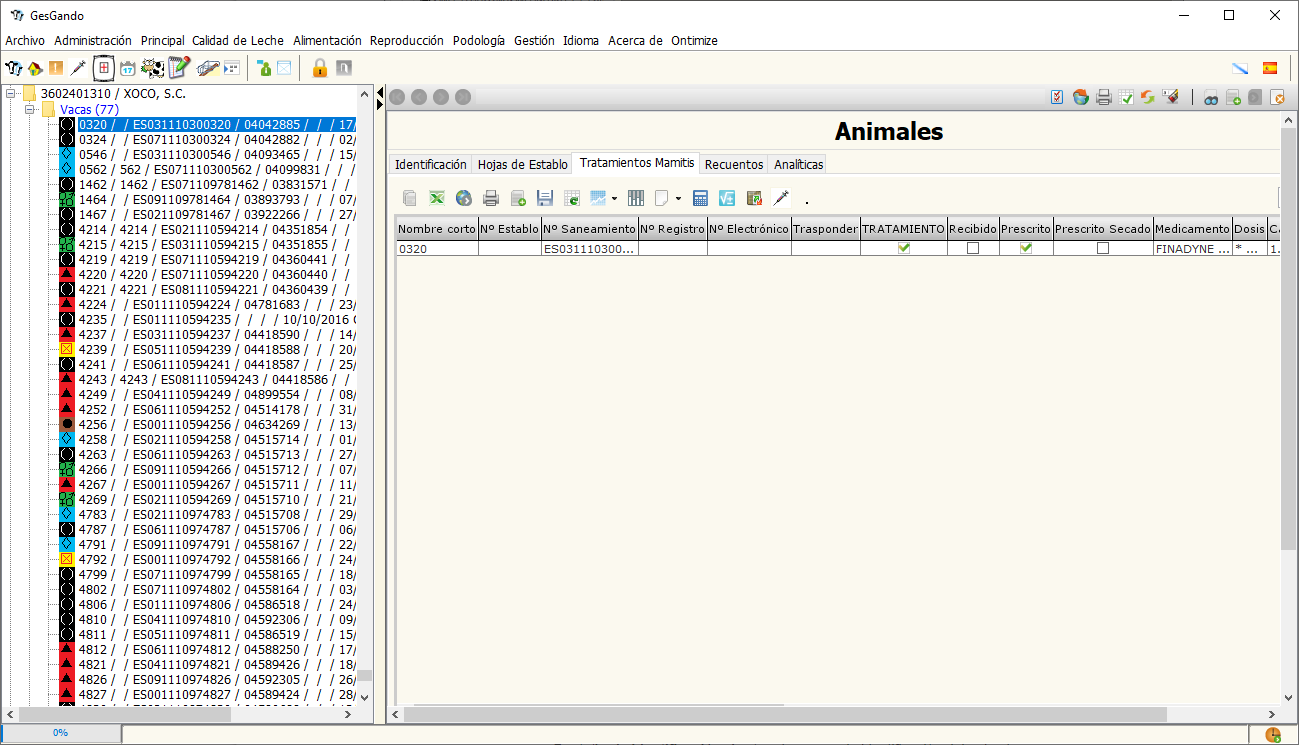The width and height of the screenshot is (1299, 745).
Task: Click the grid horizontal scrollbar thumb
Action: coord(781,715)
